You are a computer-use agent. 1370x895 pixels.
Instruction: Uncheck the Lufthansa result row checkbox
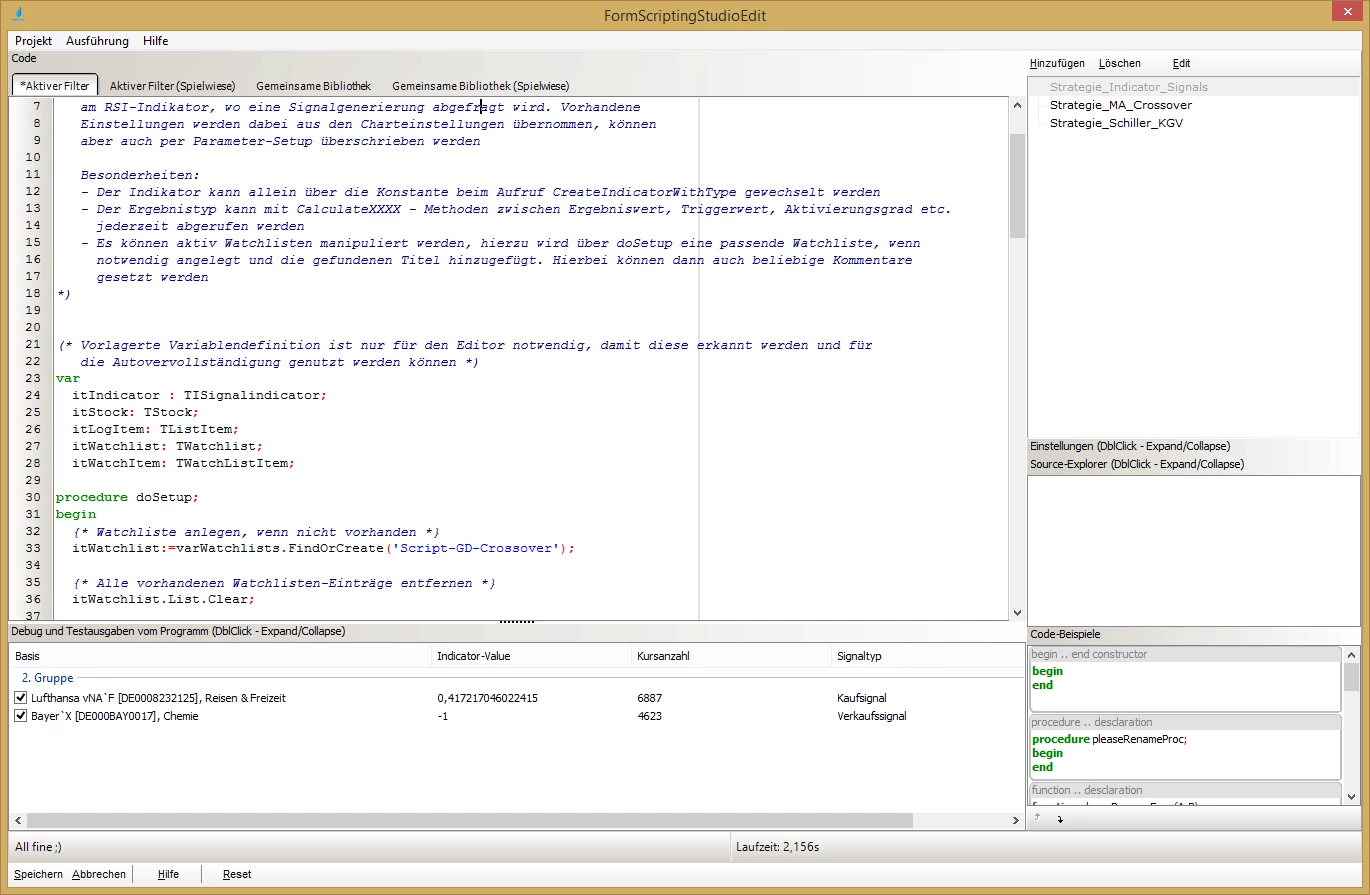21,698
